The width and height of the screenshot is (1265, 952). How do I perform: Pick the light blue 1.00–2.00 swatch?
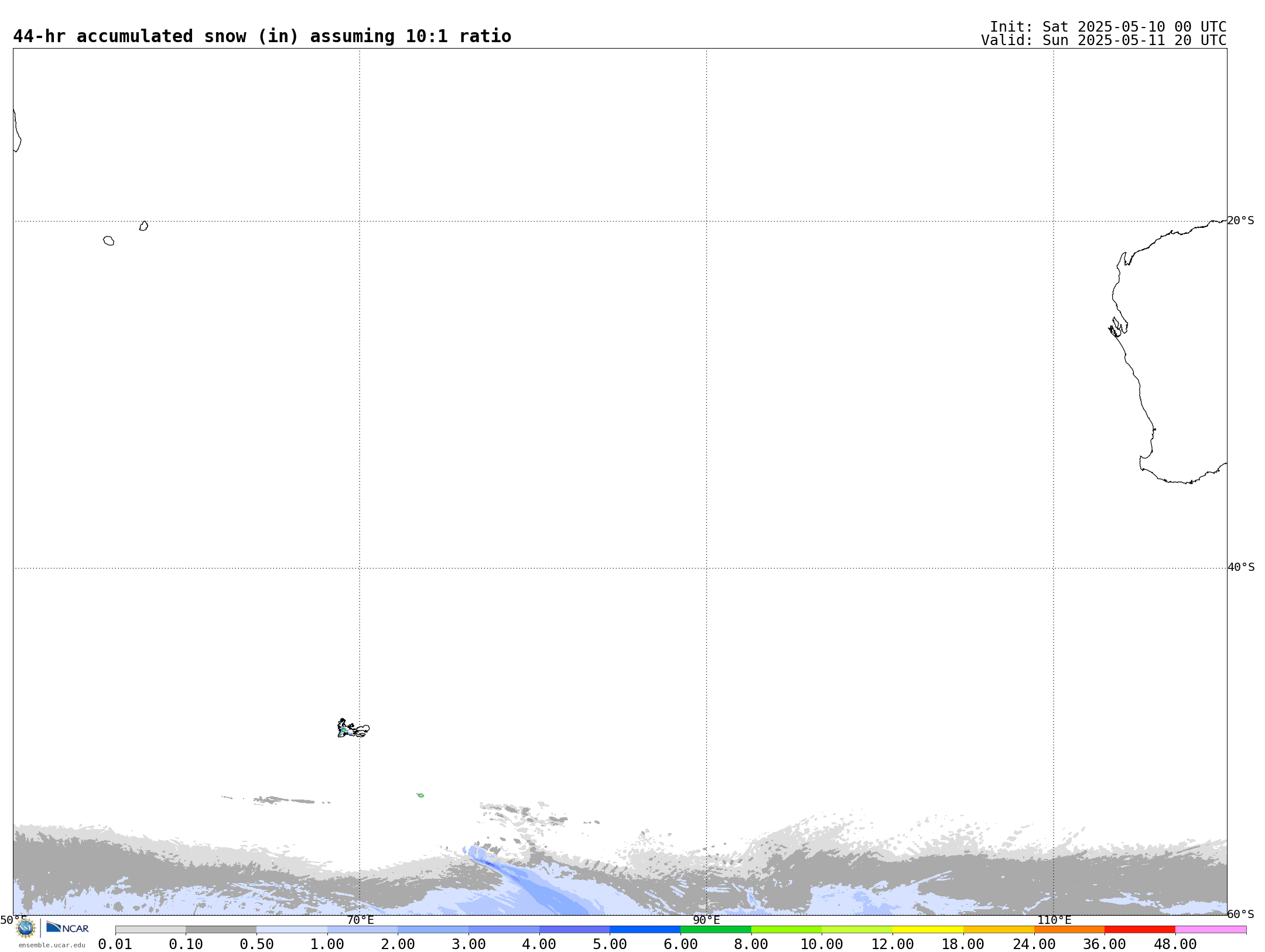pos(363,930)
